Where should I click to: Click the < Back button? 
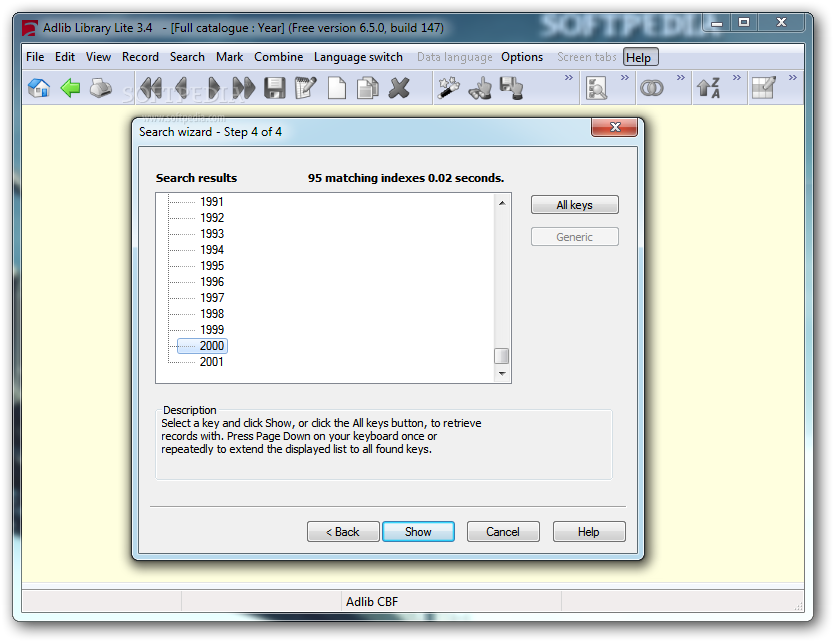coord(343,531)
